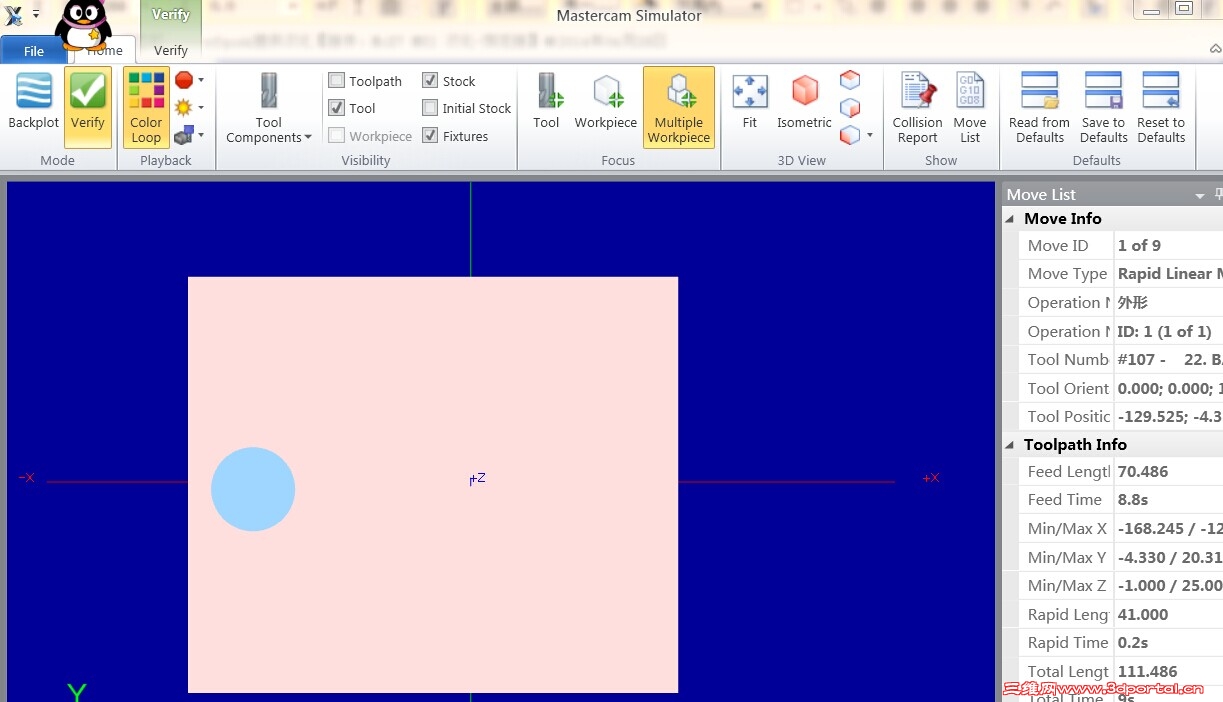
Task: Click the Rapid Time value 0.2s
Action: pyautogui.click(x=1133, y=643)
